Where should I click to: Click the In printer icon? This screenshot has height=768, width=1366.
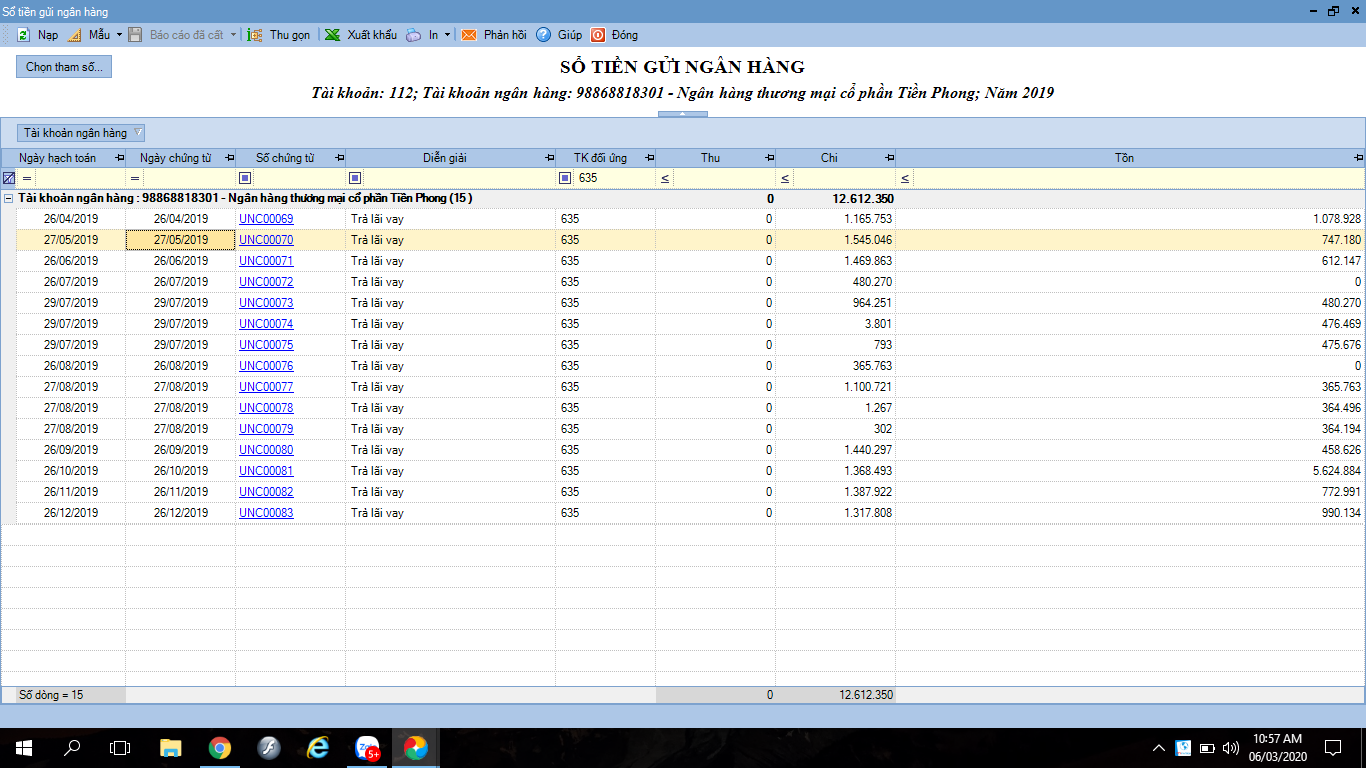[414, 35]
